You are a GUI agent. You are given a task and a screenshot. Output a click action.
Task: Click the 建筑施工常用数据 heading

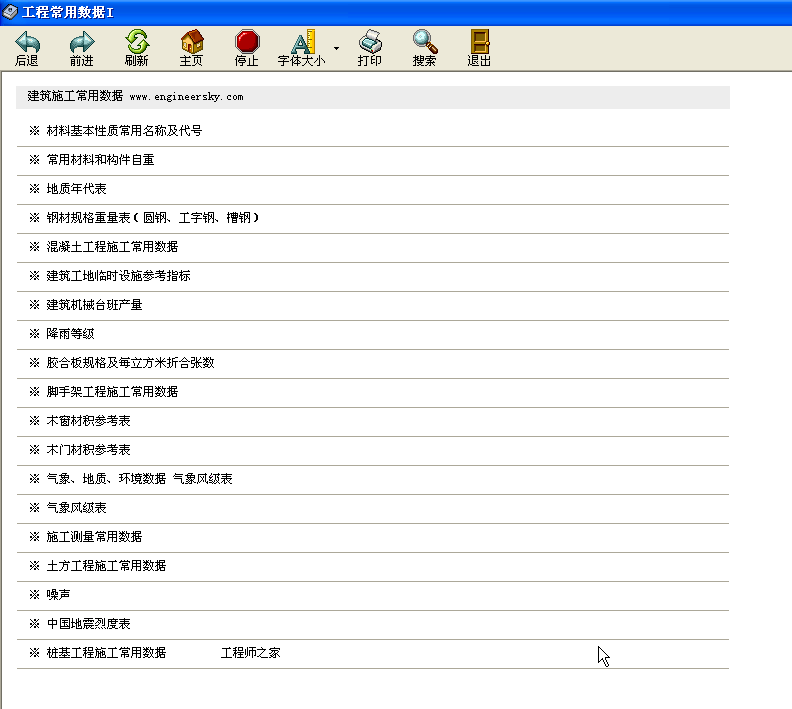click(x=75, y=96)
